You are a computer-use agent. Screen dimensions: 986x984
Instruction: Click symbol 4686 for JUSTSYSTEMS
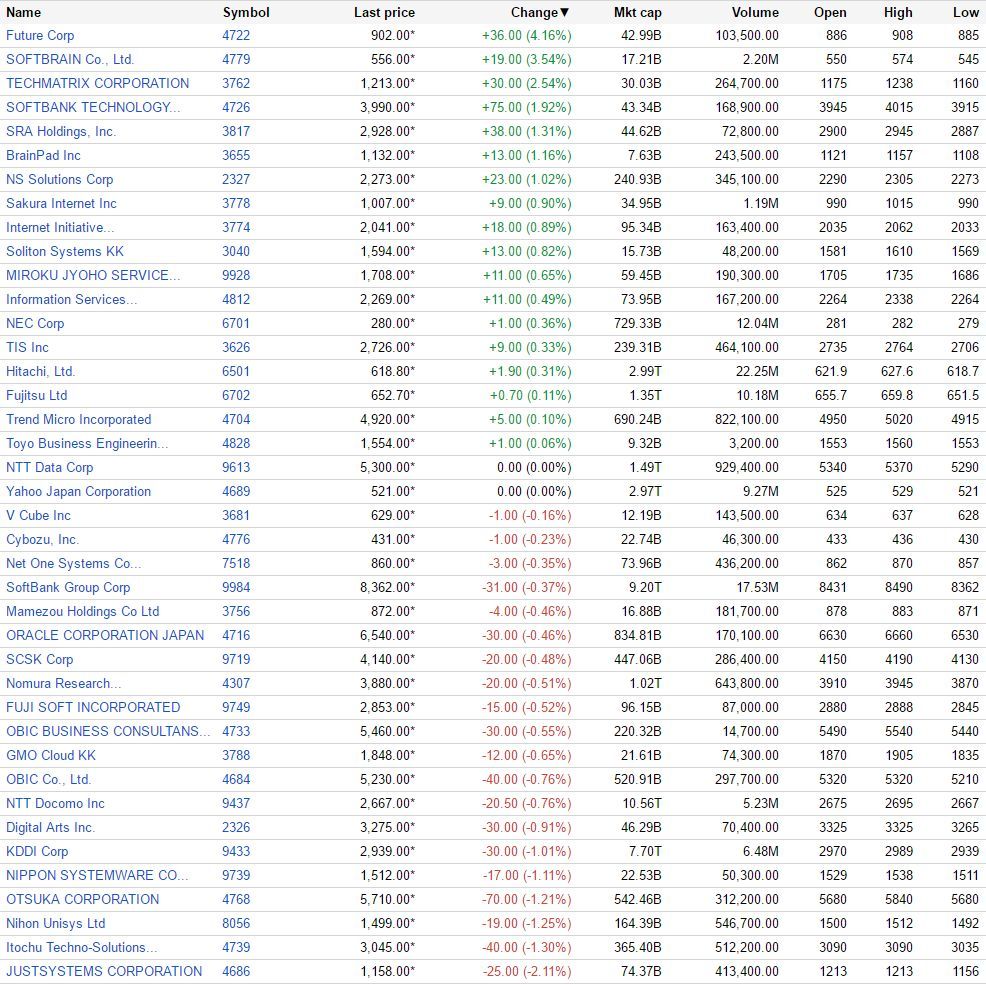(236, 971)
